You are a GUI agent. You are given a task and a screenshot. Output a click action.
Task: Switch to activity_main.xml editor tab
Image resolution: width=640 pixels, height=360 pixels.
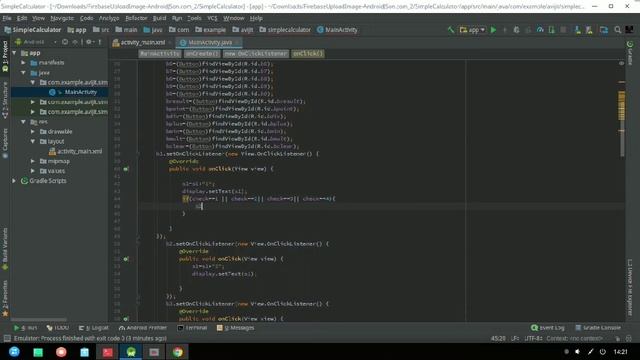(x=142, y=42)
